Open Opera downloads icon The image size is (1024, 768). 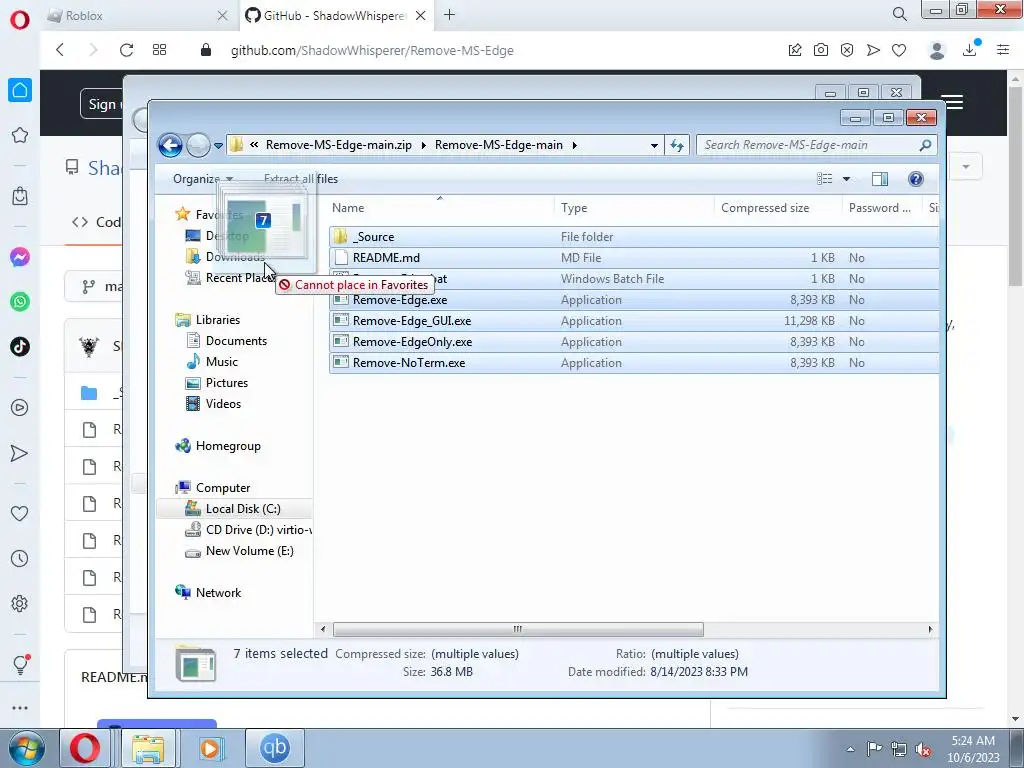point(970,50)
